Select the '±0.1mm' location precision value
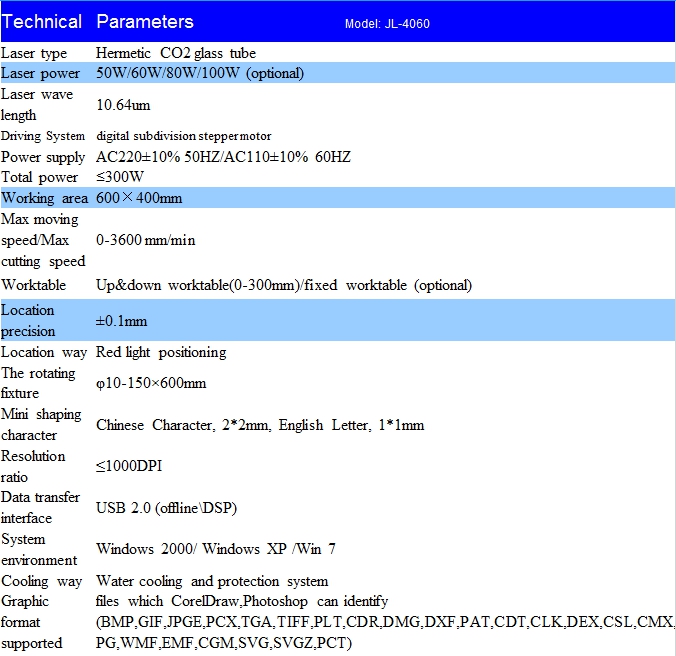 (x=121, y=321)
